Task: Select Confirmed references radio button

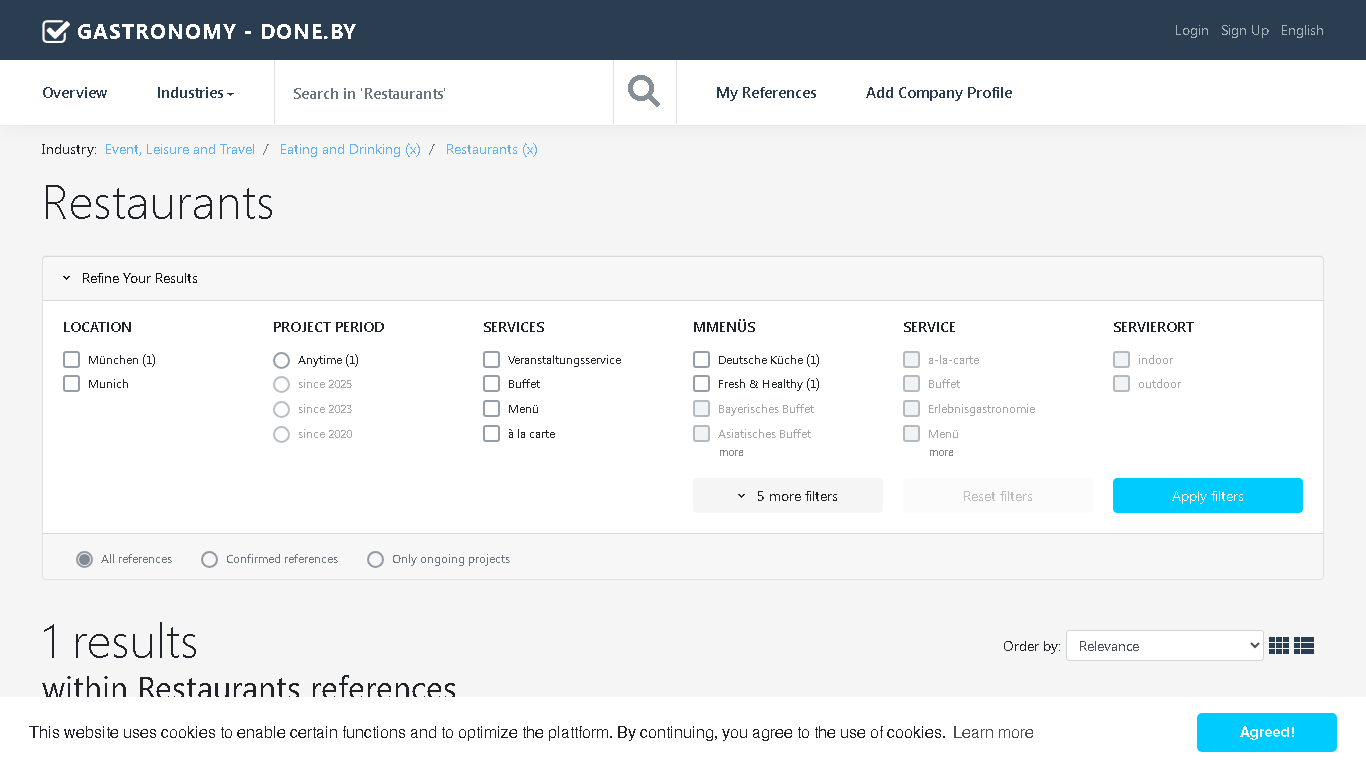Action: (x=209, y=559)
